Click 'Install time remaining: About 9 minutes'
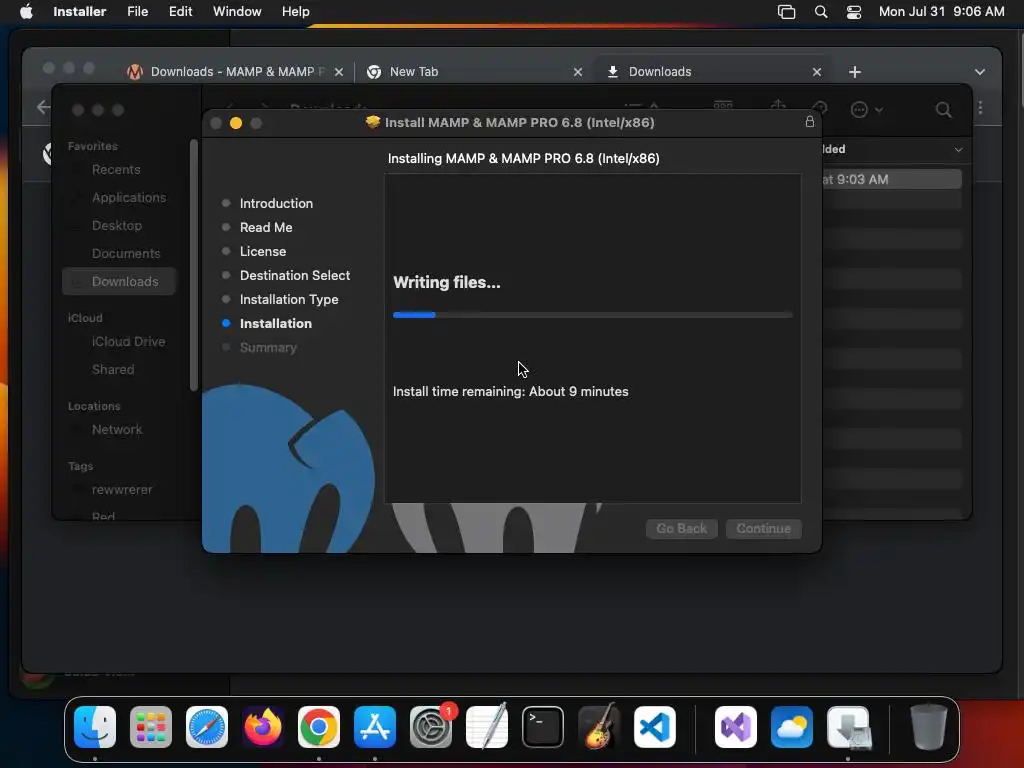 pyautogui.click(x=511, y=391)
